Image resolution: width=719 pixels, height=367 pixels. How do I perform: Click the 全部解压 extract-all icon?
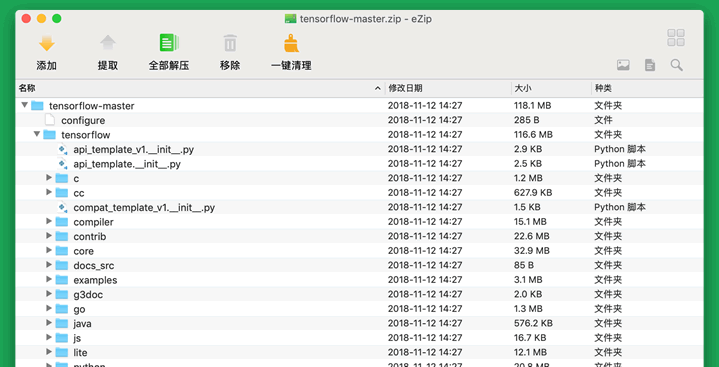pyautogui.click(x=169, y=43)
